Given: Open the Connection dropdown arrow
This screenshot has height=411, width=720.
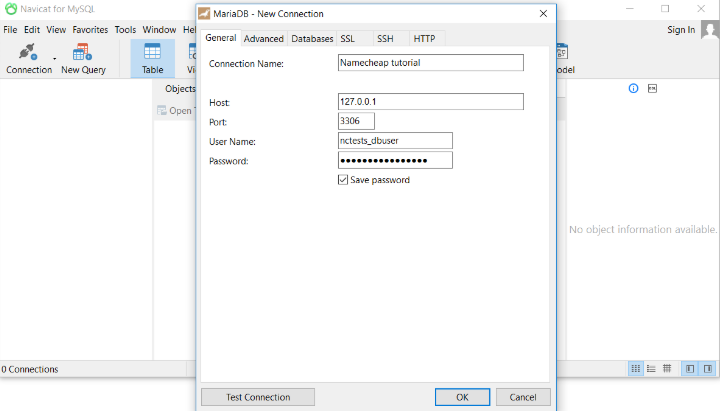Looking at the screenshot, I should (55, 59).
